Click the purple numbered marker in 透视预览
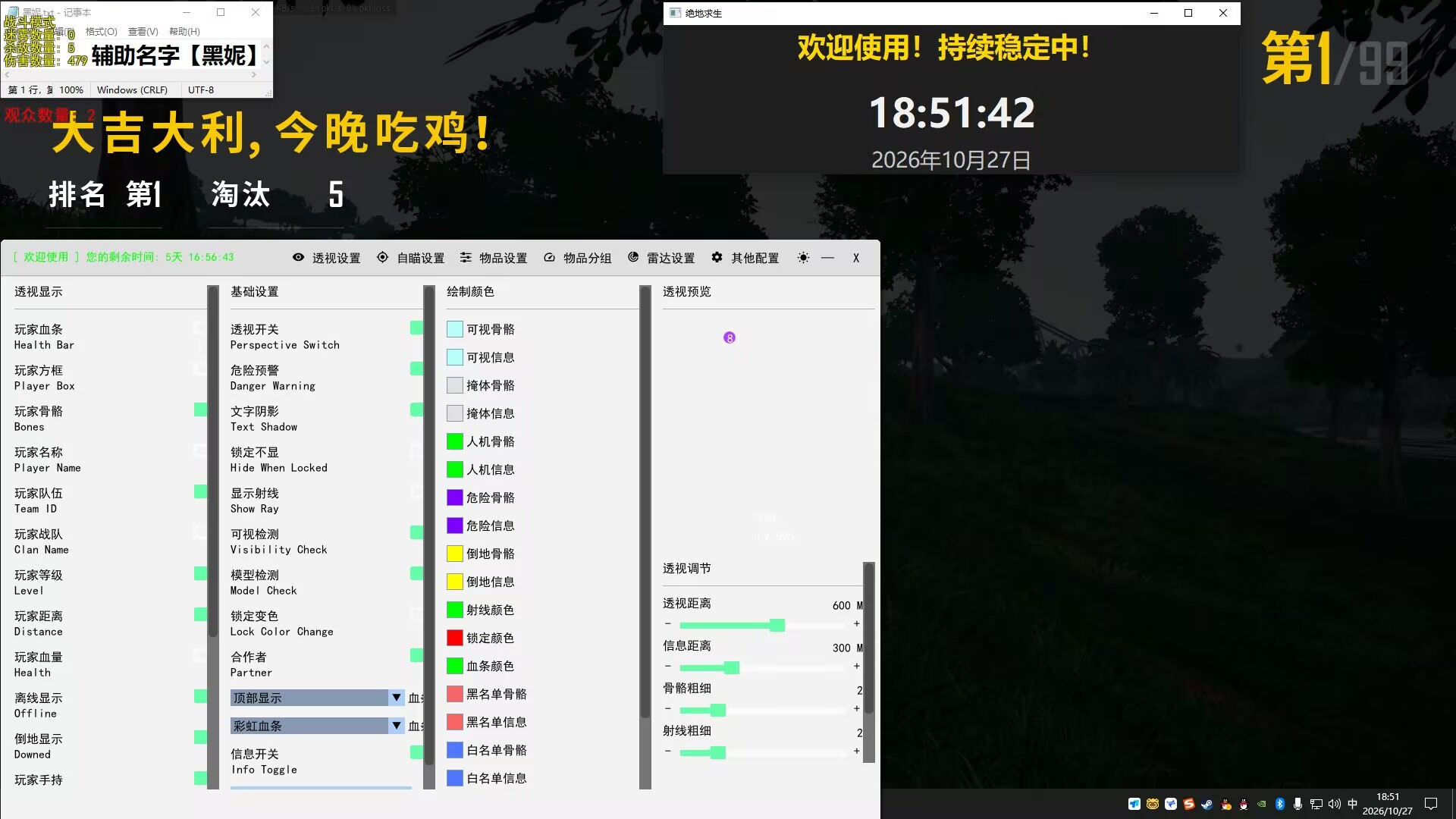The height and width of the screenshot is (819, 1456). coord(730,337)
